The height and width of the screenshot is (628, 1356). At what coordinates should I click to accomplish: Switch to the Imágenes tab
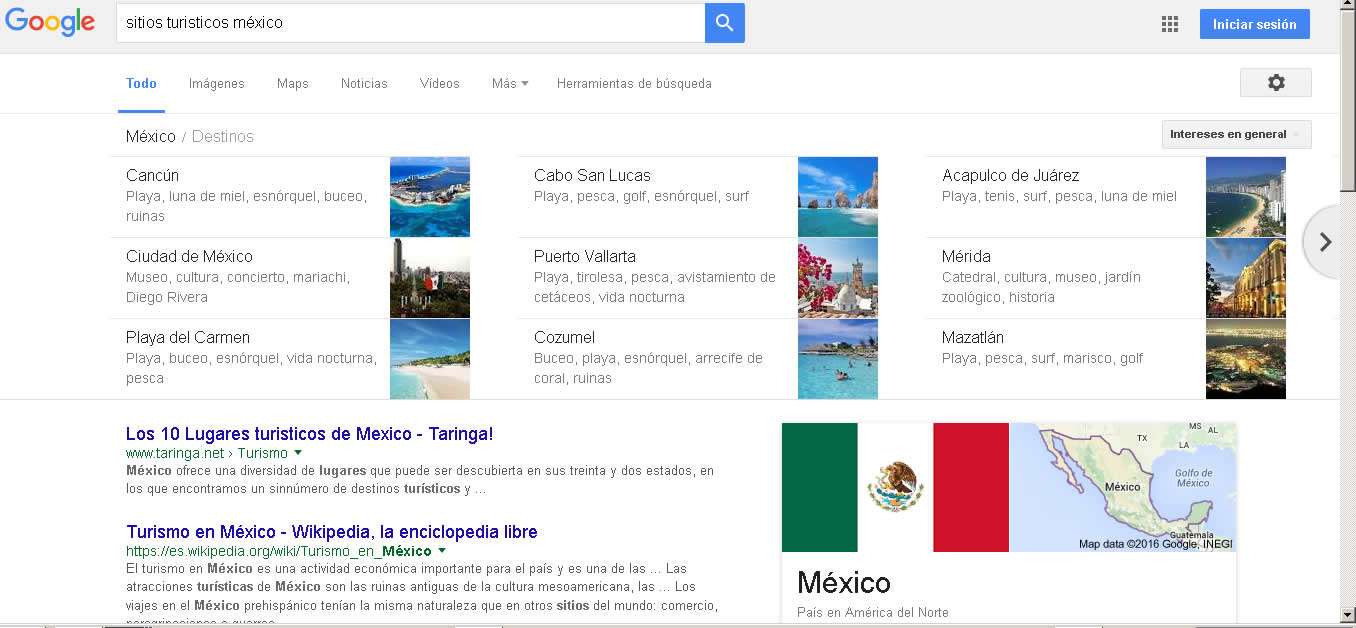point(217,84)
